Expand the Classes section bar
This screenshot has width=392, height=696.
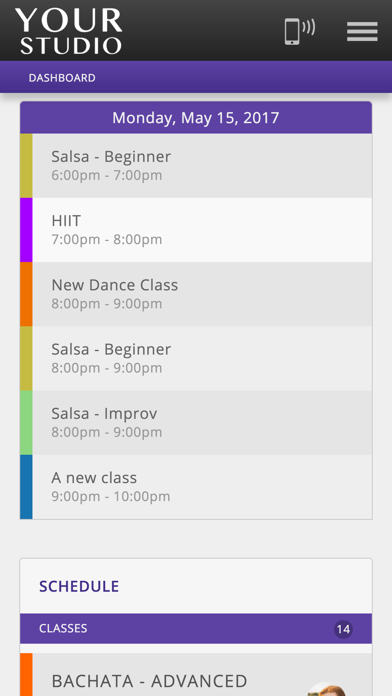coord(196,629)
